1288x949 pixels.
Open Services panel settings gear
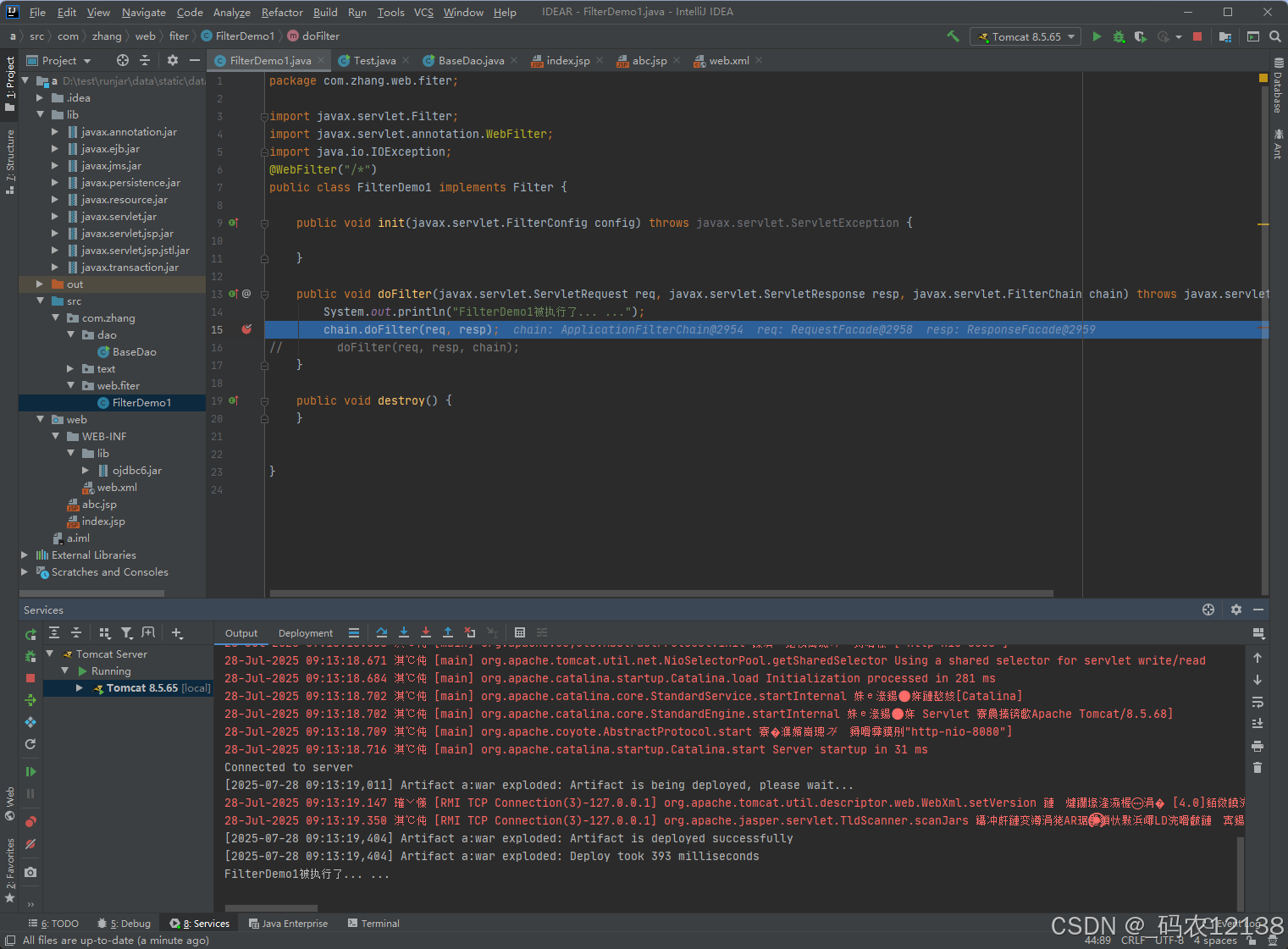pyautogui.click(x=1236, y=610)
